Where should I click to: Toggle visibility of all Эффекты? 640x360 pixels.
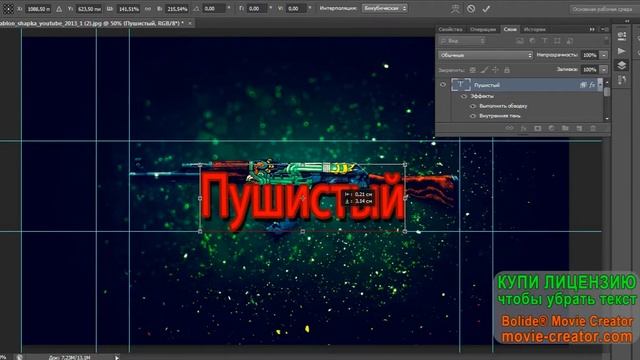464,96
